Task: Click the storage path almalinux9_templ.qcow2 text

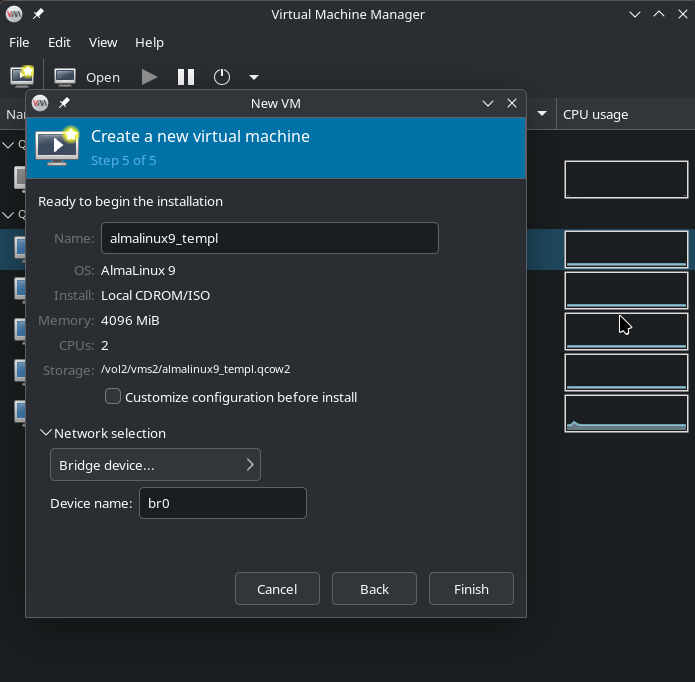Action: pyautogui.click(x=195, y=369)
